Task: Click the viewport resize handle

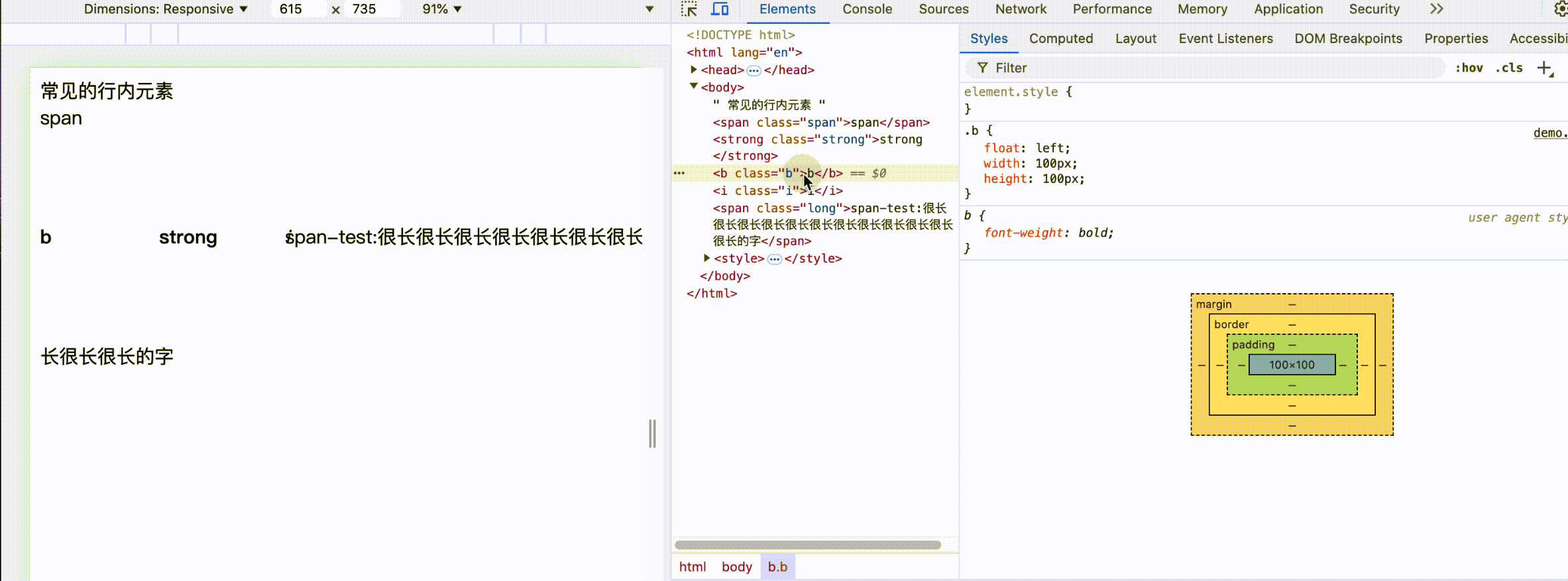Action: pyautogui.click(x=652, y=434)
